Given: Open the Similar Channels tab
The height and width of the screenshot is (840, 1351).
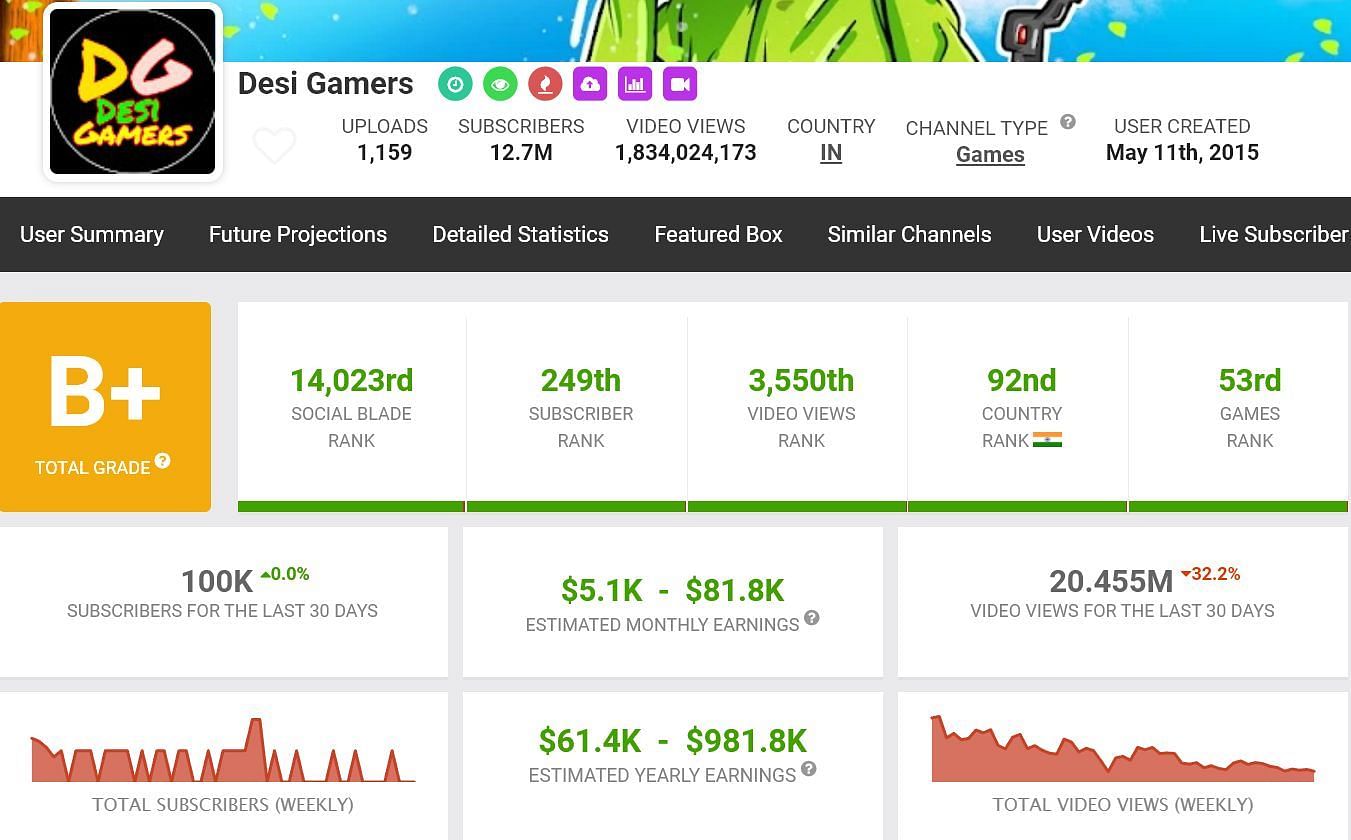Looking at the screenshot, I should [x=909, y=234].
